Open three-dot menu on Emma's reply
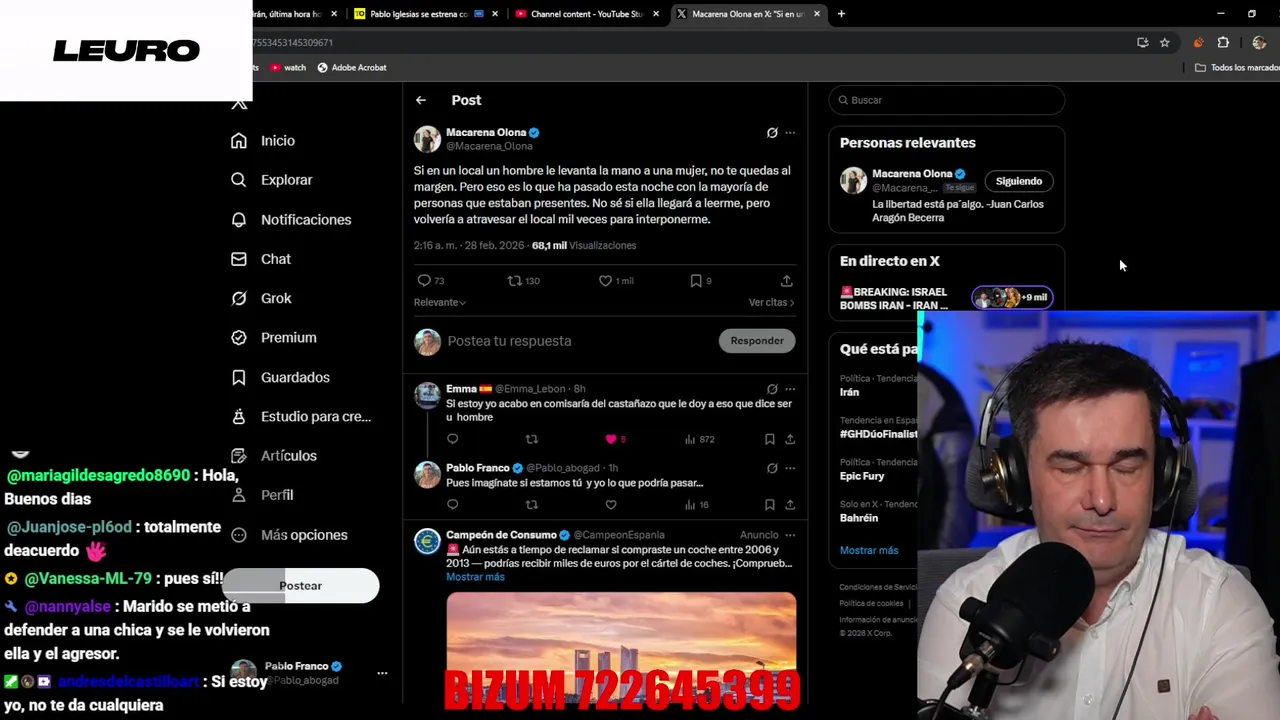Screen dimensions: 1280x720 (x=790, y=389)
